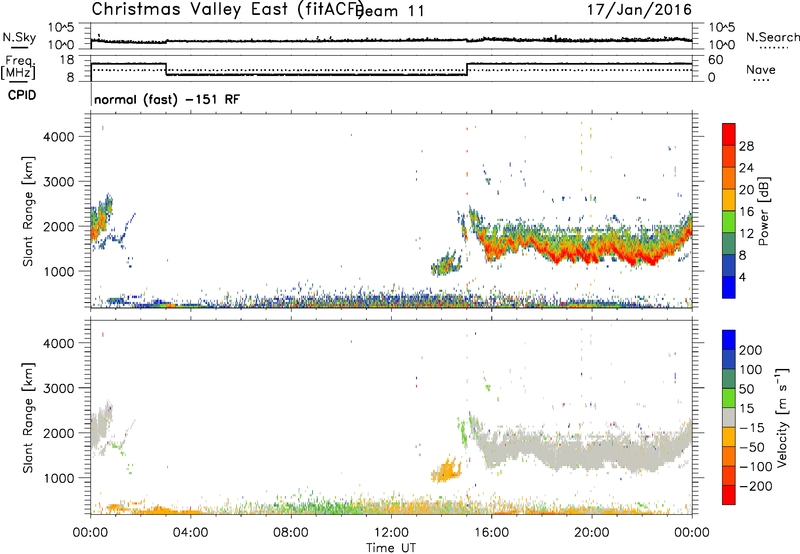Click the '10^5' tick on the N.Sky axis

click(61, 27)
